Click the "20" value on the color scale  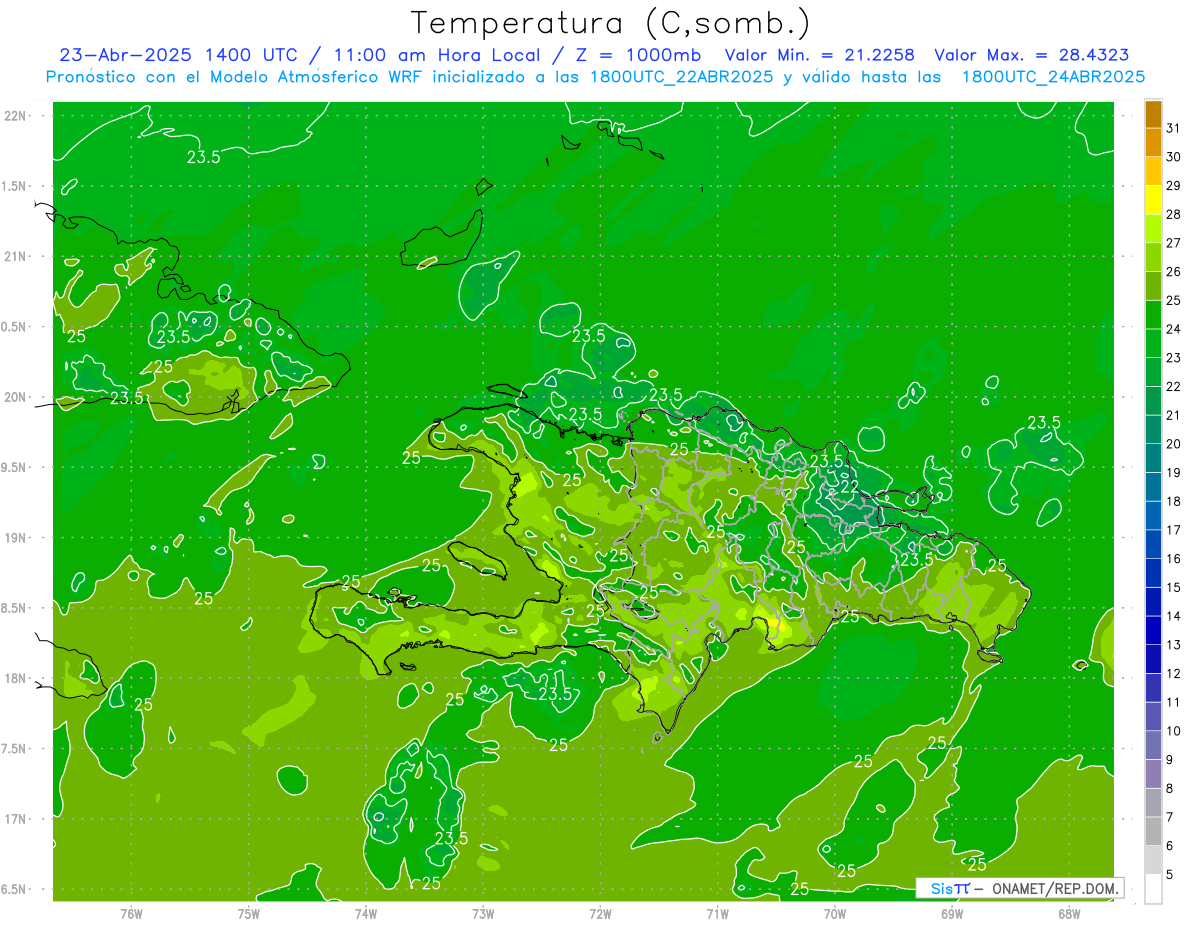pyautogui.click(x=1174, y=444)
